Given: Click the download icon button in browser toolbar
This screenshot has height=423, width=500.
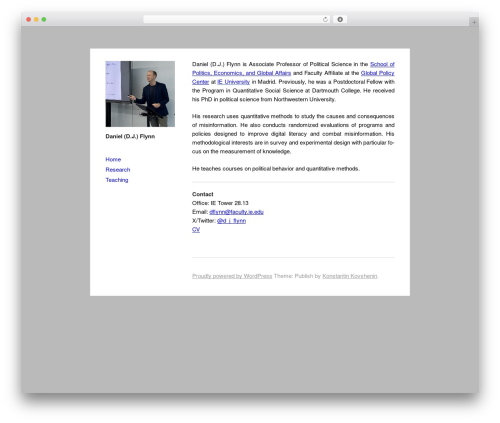Looking at the screenshot, I should coord(340,19).
